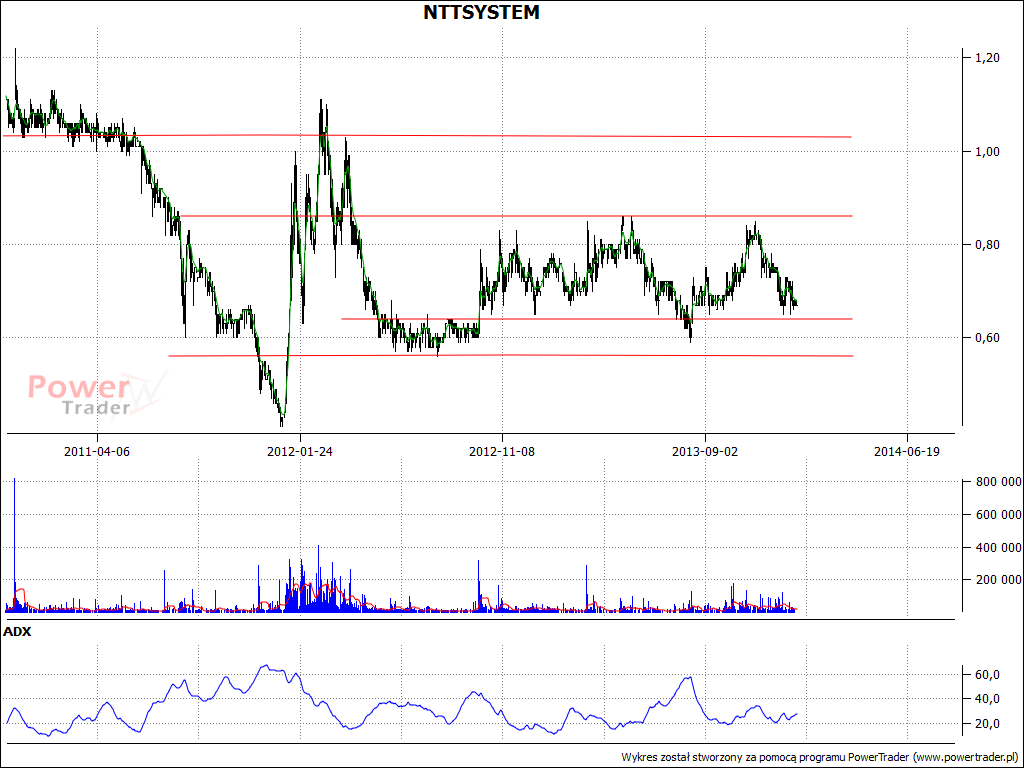This screenshot has height=768, width=1024.
Task: Click the ADX indicator label
Action: [17, 632]
